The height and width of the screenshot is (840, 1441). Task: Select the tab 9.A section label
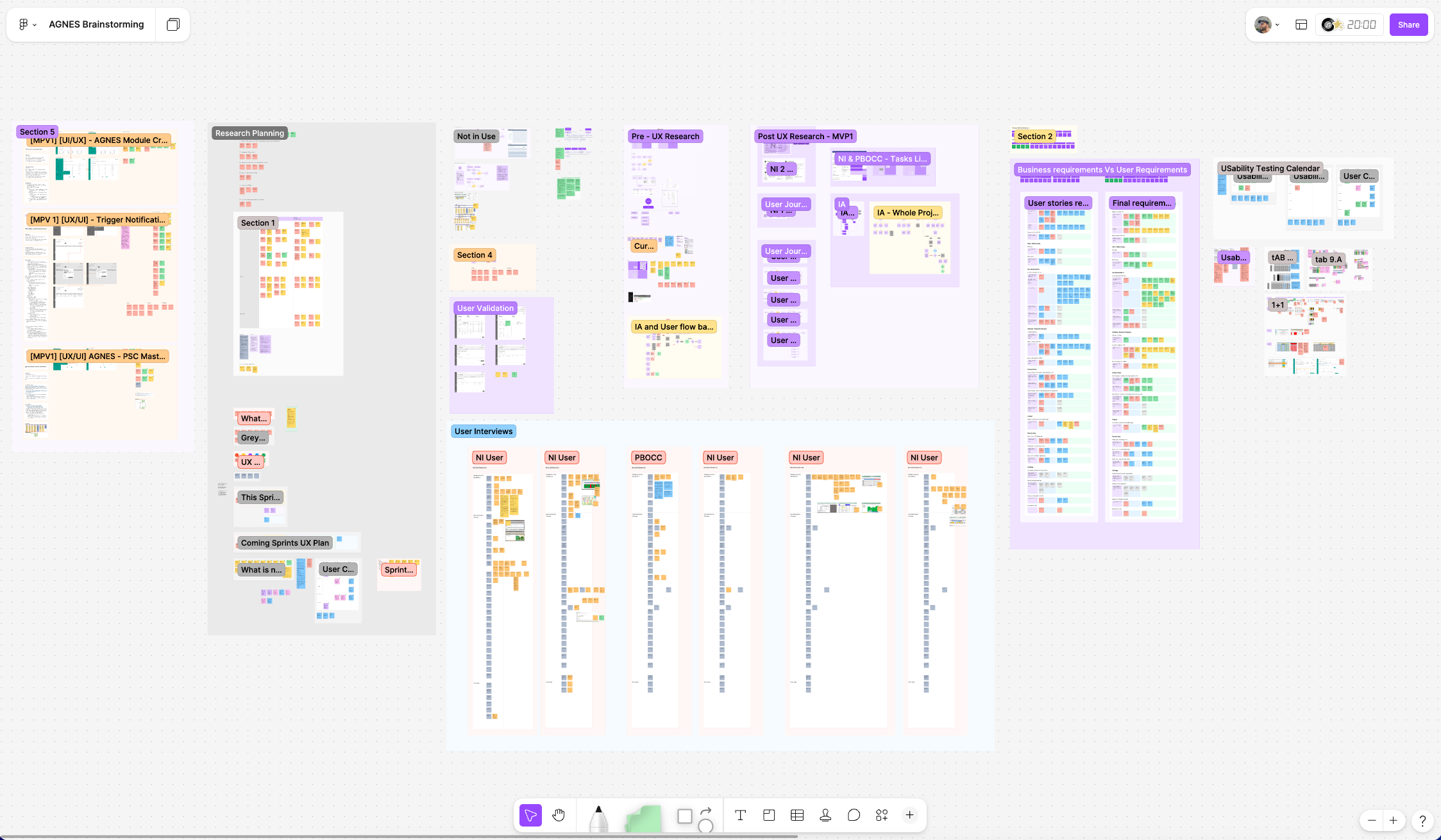1328,260
